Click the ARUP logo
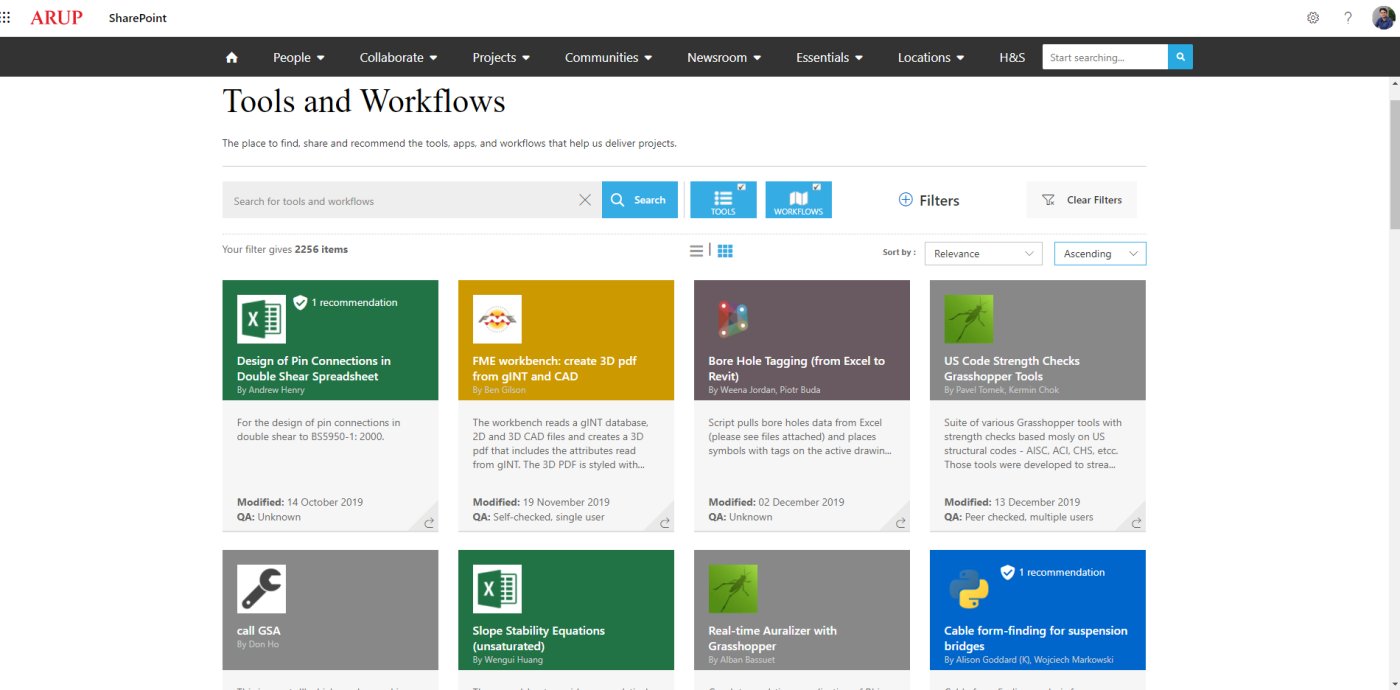 [x=57, y=18]
